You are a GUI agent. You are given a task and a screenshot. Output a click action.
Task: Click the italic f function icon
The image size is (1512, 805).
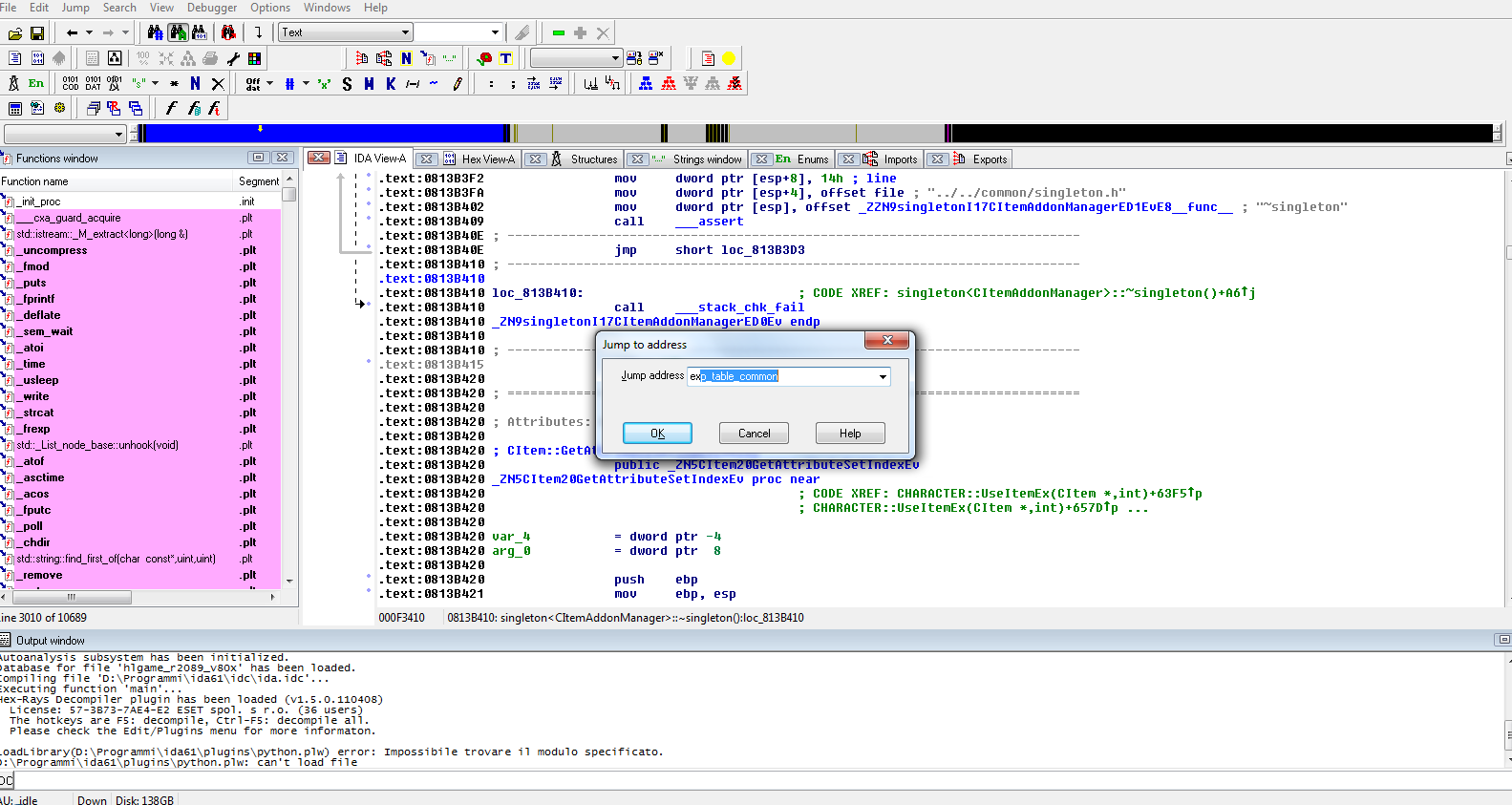pyautogui.click(x=172, y=109)
